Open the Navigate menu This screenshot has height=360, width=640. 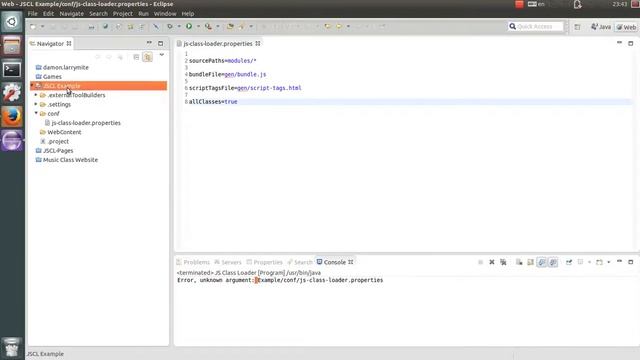tap(71, 13)
